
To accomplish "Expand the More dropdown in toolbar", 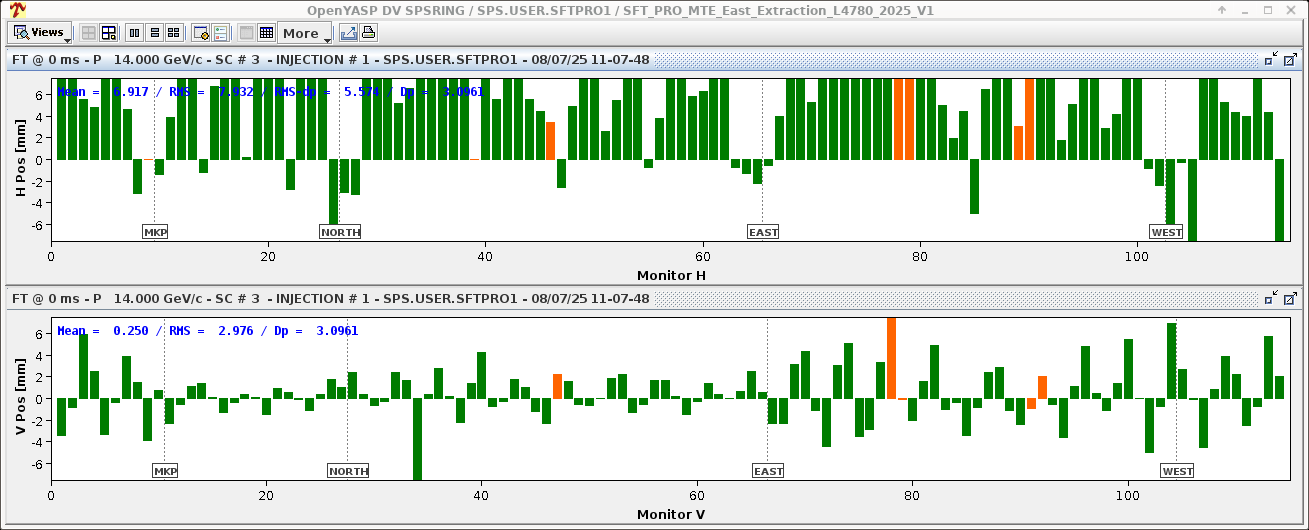I will coord(306,33).
